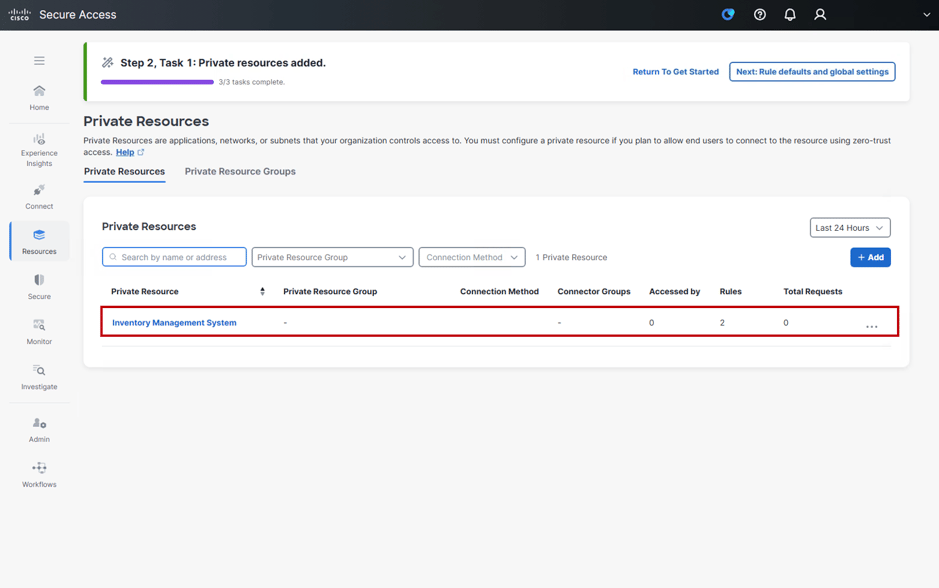The width and height of the screenshot is (939, 588).
Task: Open the Monitor section
Action: point(39,331)
